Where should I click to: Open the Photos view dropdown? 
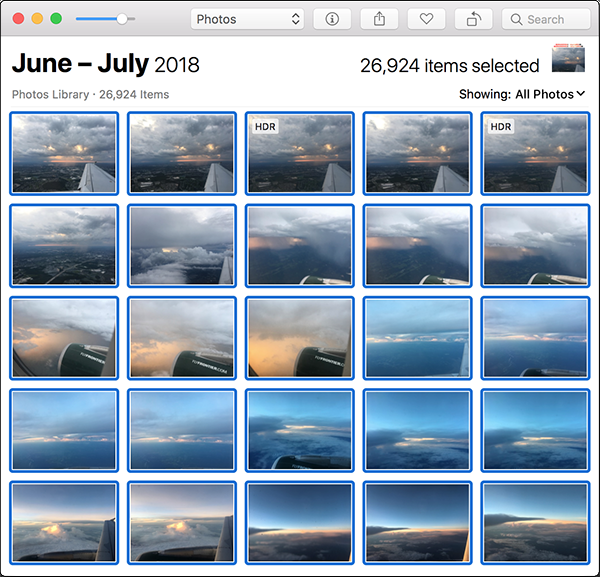(x=247, y=19)
